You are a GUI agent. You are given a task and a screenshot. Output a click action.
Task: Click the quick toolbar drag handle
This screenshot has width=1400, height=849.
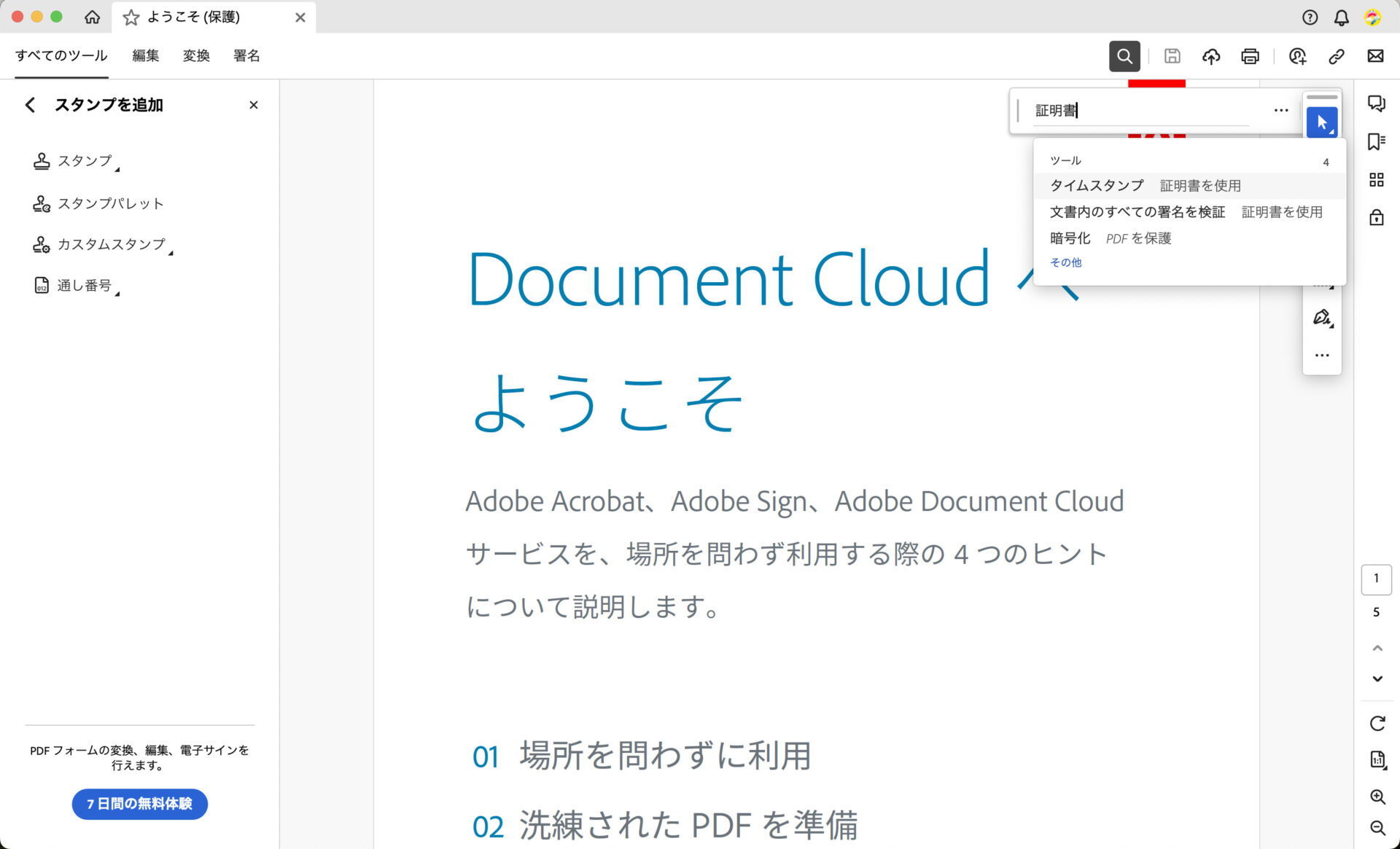pyautogui.click(x=1321, y=97)
